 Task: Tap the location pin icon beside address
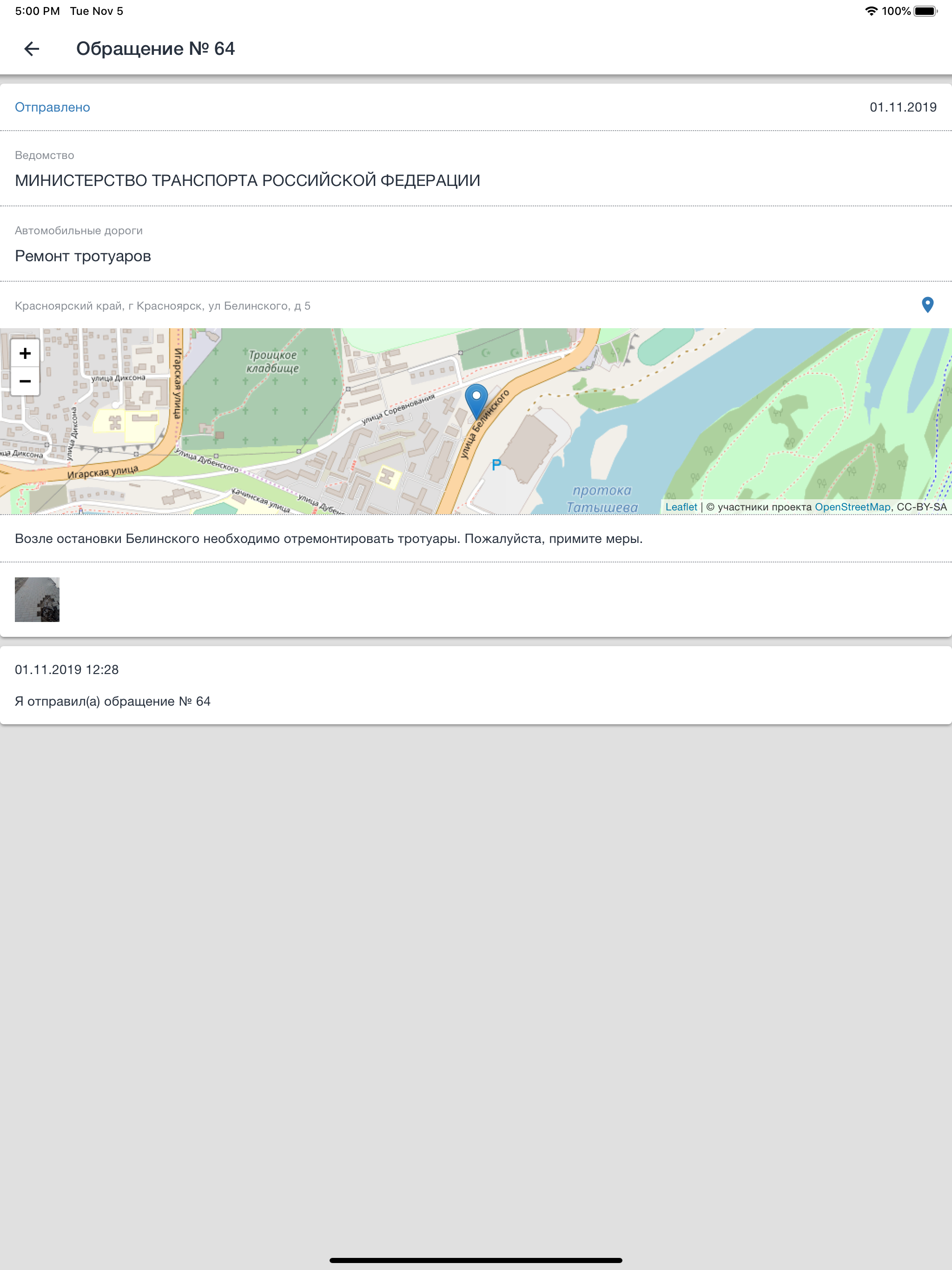(x=927, y=305)
